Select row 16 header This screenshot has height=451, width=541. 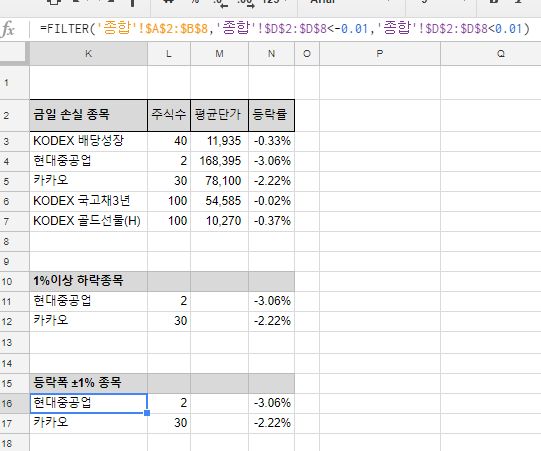tap(14, 403)
